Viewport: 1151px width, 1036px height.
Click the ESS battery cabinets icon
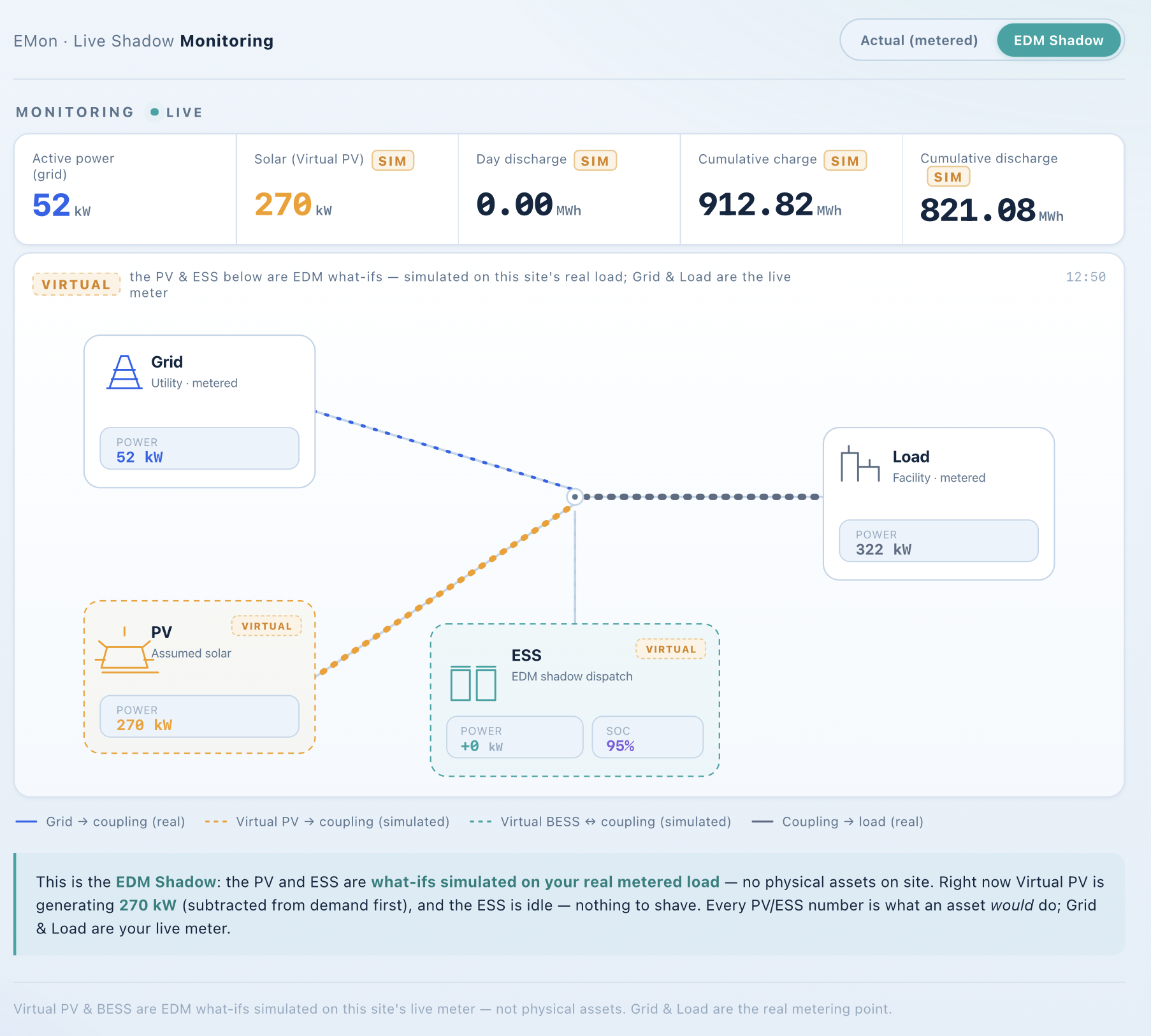(x=473, y=683)
